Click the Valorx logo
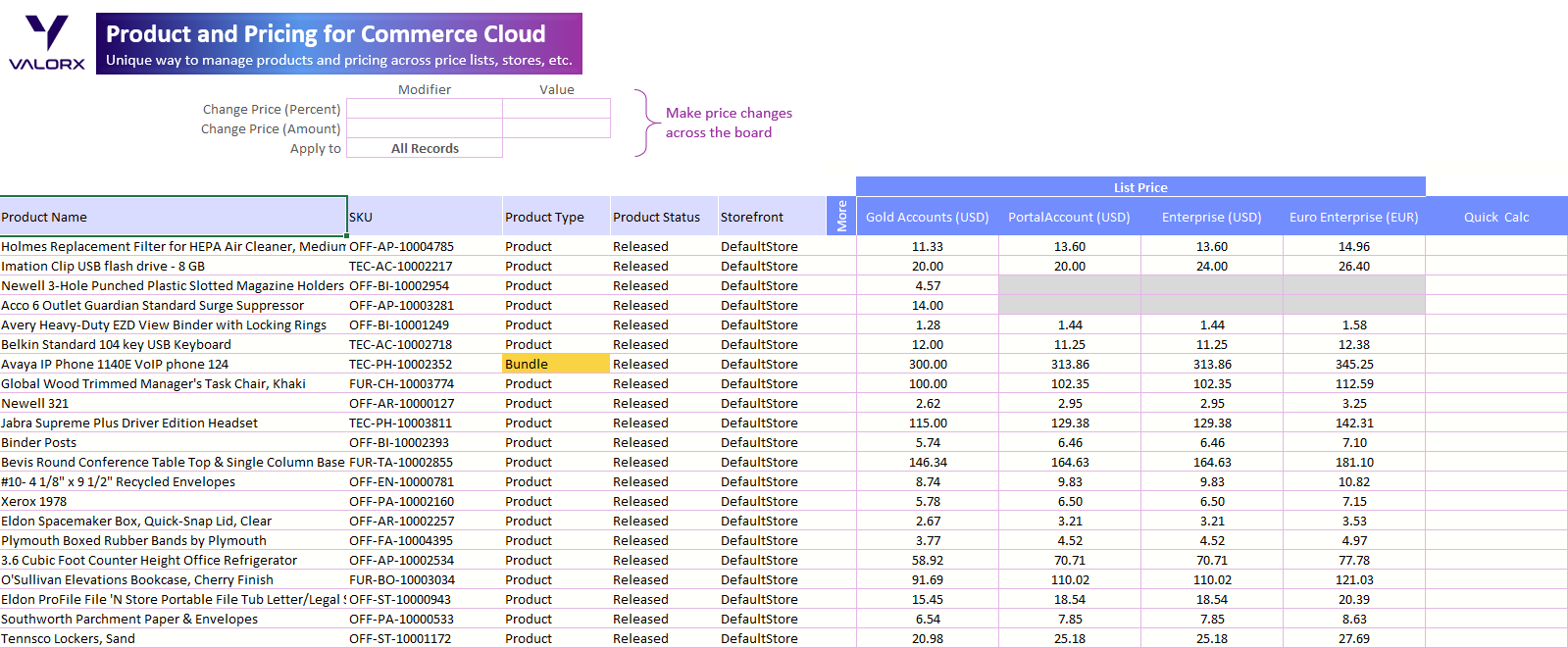 (x=47, y=43)
